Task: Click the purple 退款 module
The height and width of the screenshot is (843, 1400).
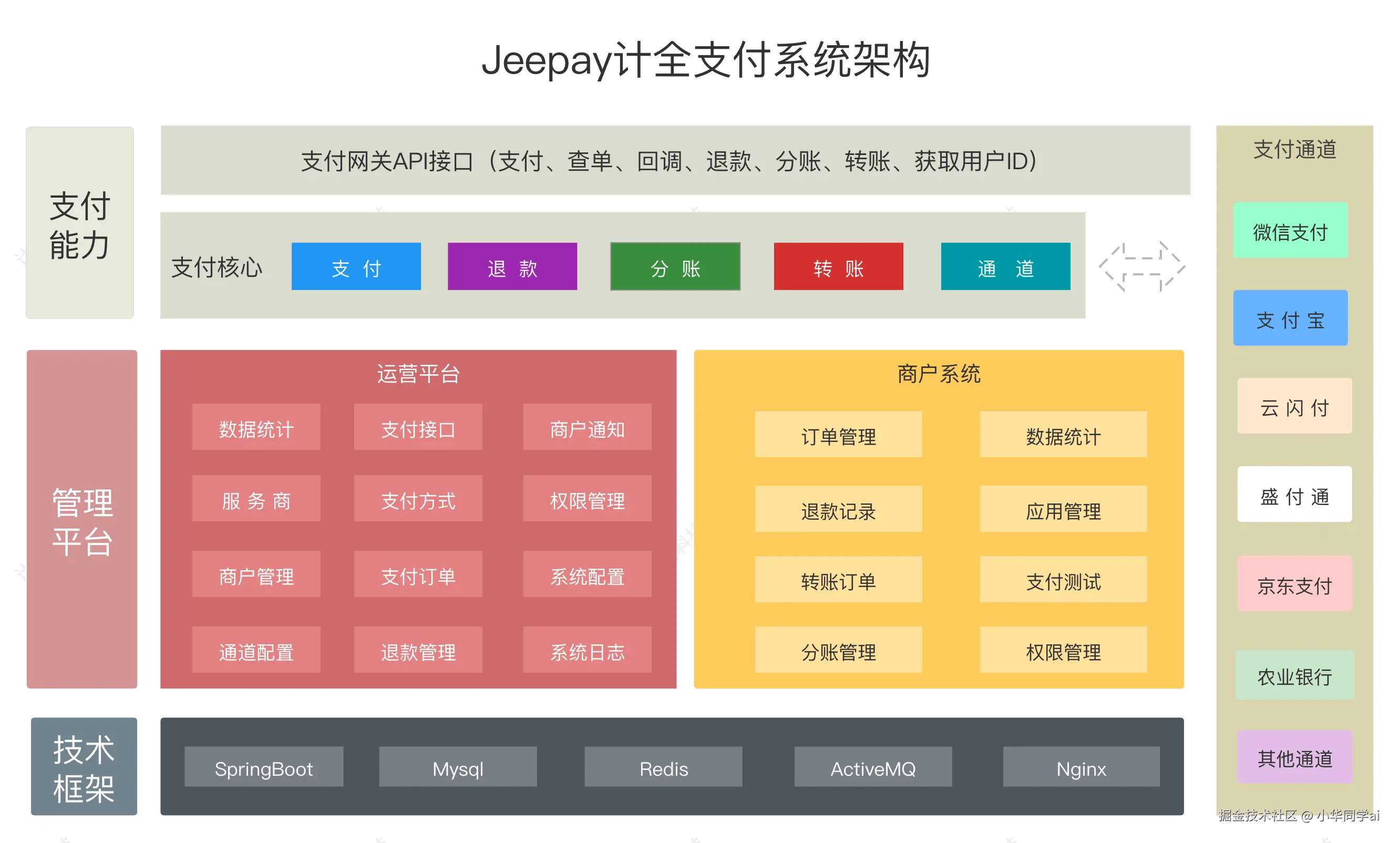Action: 512,267
